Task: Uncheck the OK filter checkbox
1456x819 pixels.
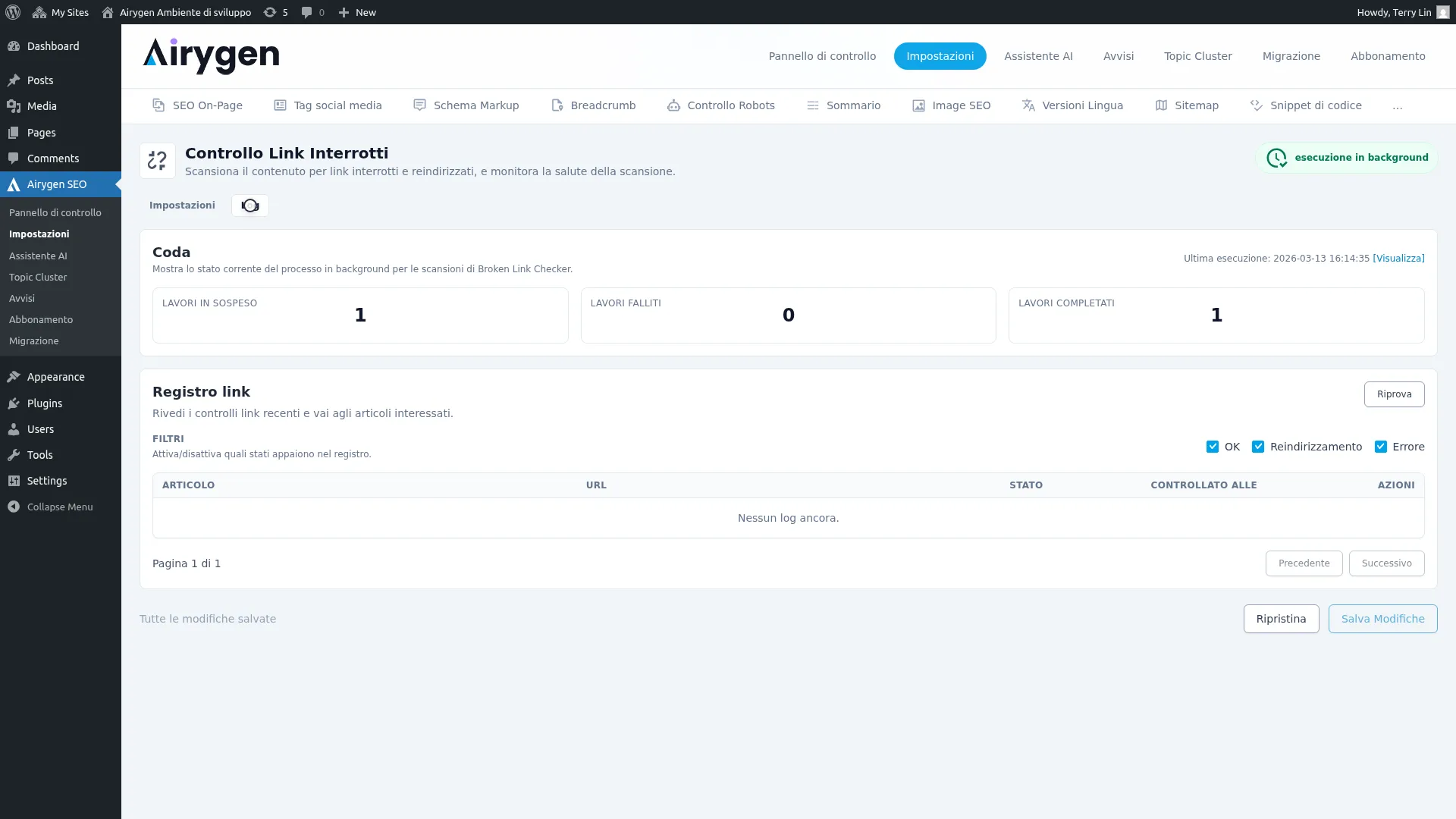Action: coord(1212,447)
